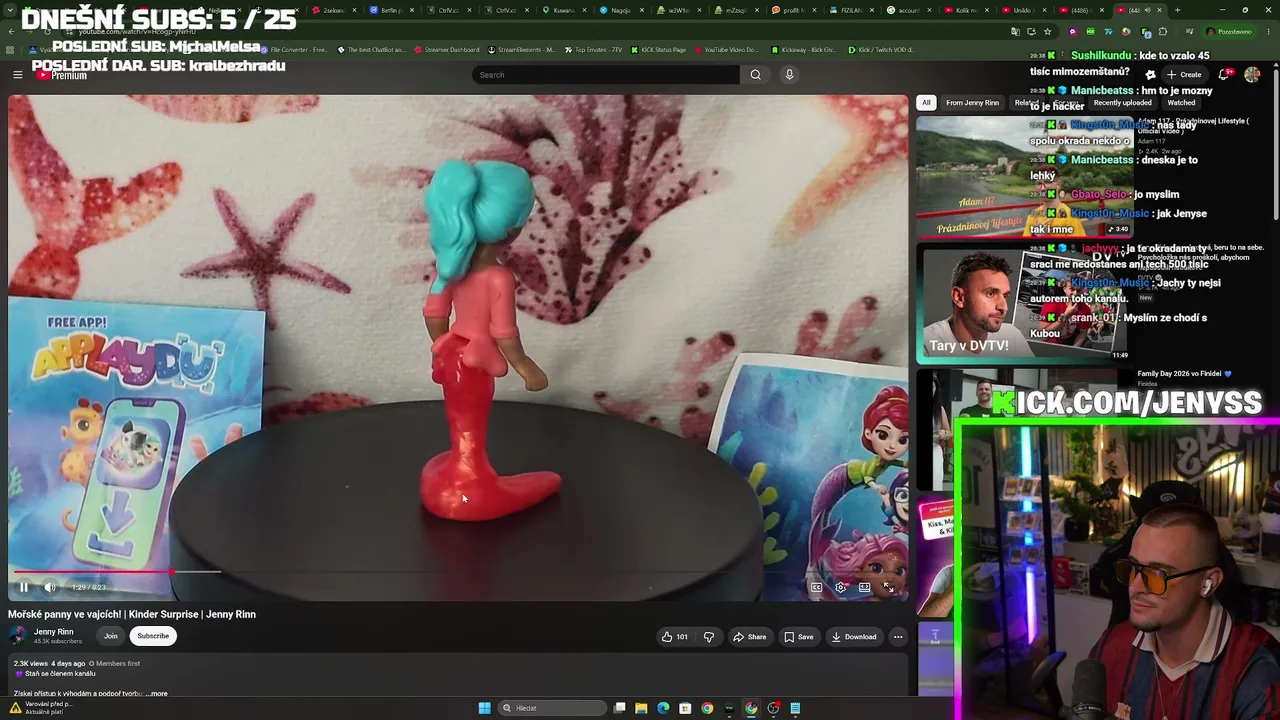This screenshot has width=1280, height=720.
Task: Open the StreamElements bookmark
Action: [521, 49]
